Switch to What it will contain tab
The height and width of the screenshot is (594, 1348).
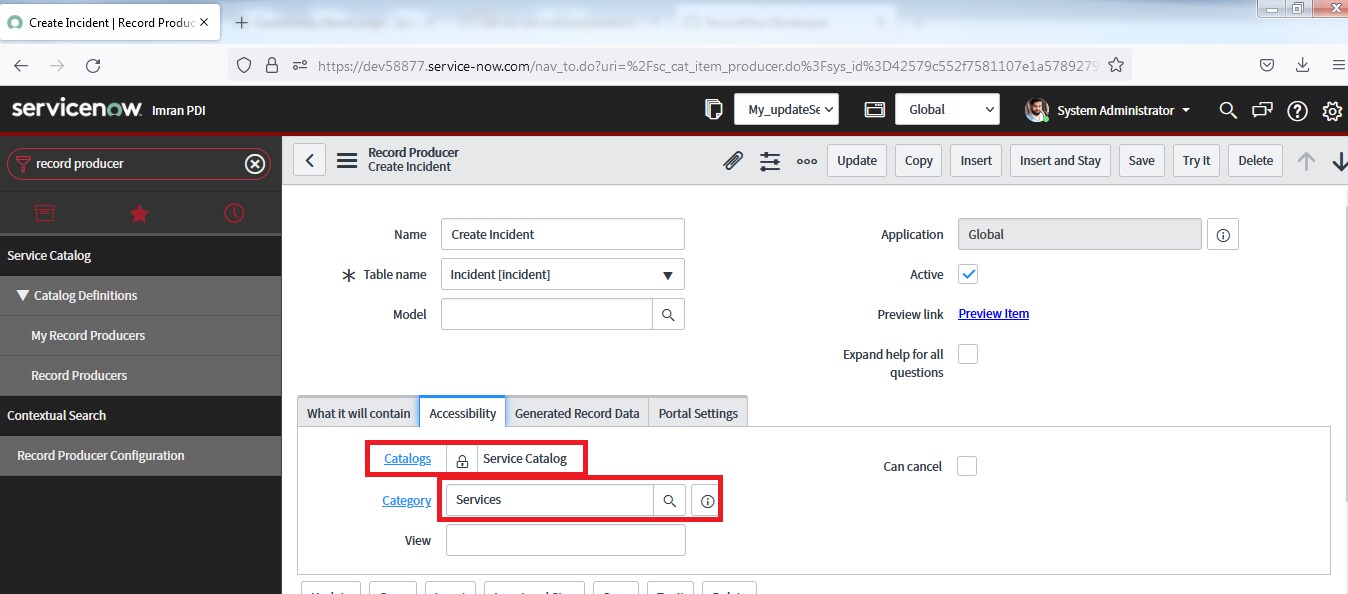click(358, 413)
